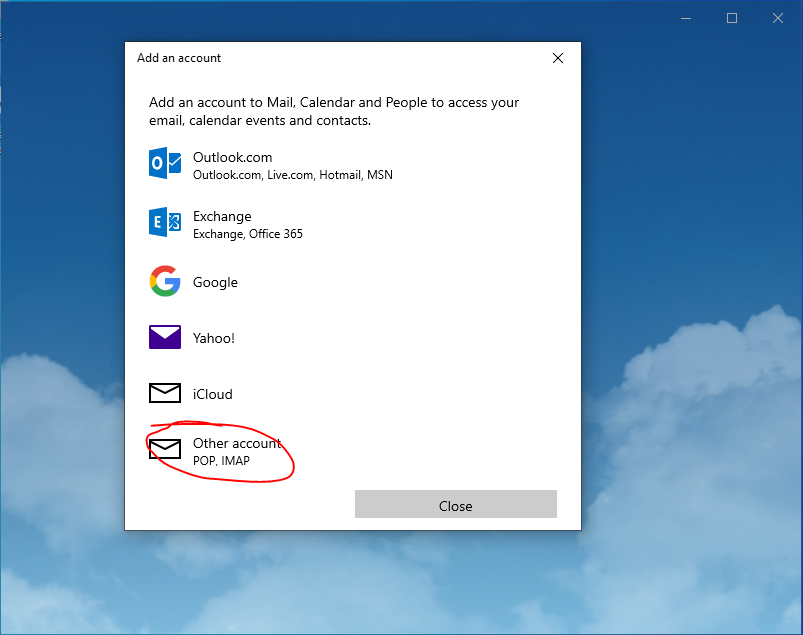This screenshot has width=803, height=635.
Task: Close the Mail app window
Action: coord(778,18)
